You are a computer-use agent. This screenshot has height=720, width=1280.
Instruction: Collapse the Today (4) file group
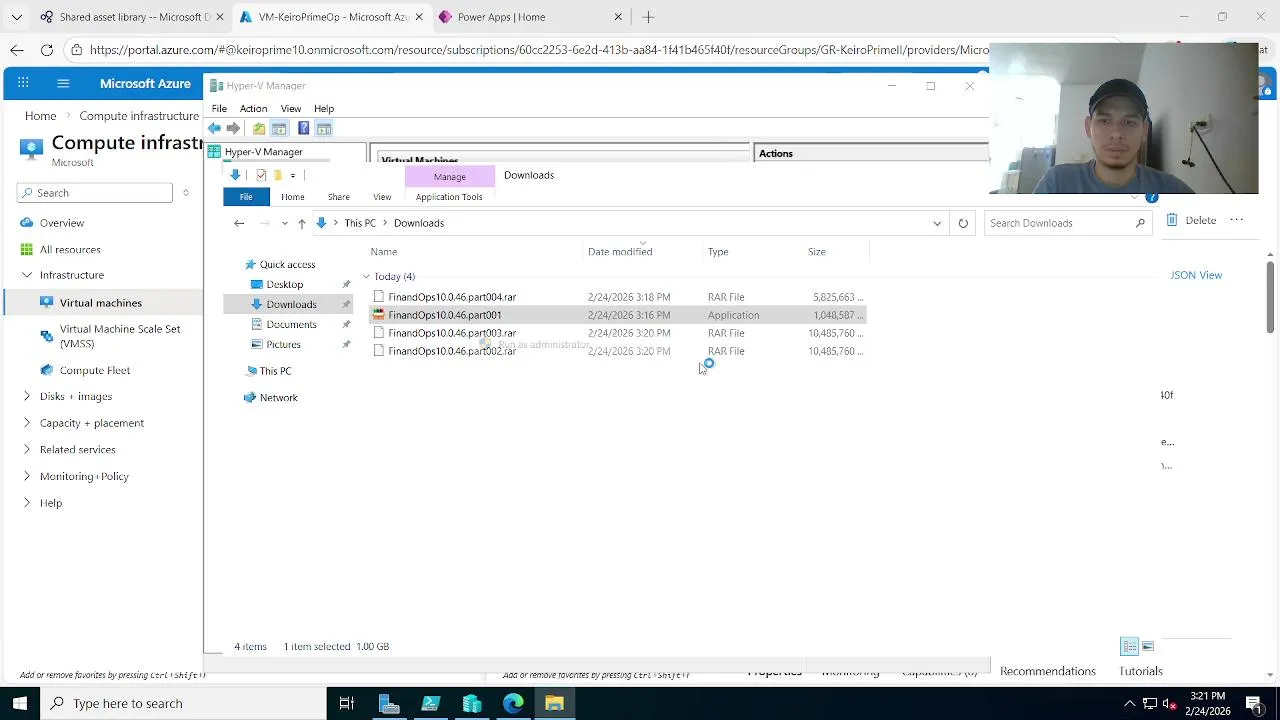[366, 277]
